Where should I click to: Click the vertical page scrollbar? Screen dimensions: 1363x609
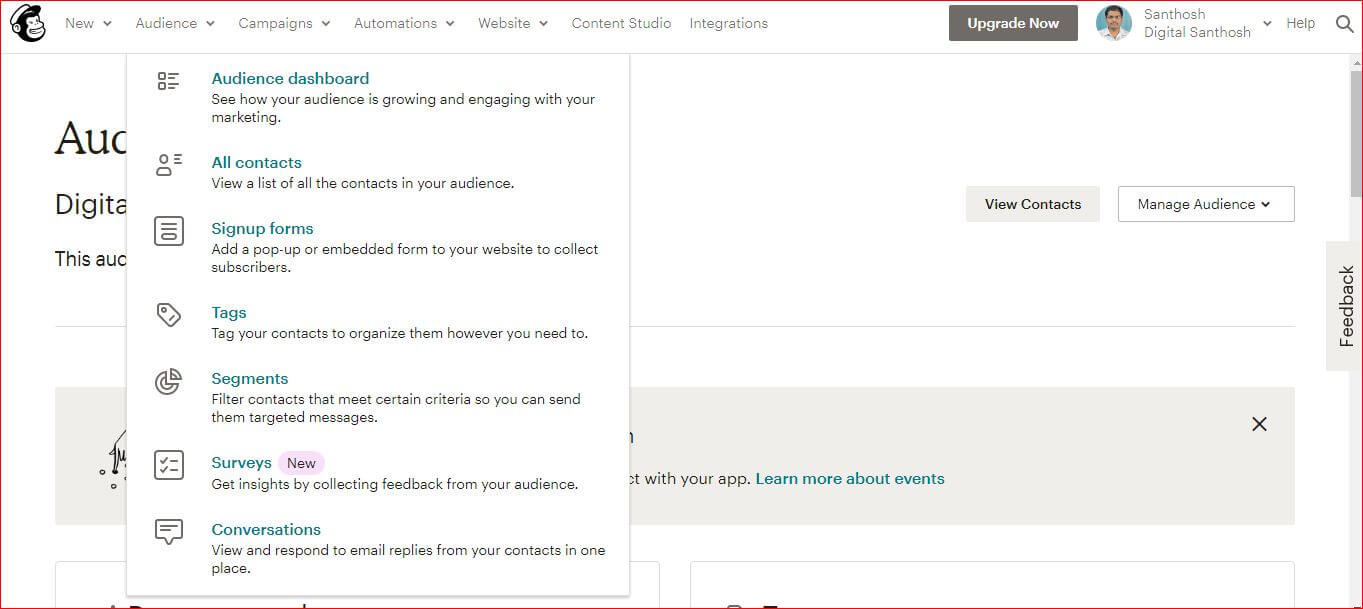point(1356,136)
